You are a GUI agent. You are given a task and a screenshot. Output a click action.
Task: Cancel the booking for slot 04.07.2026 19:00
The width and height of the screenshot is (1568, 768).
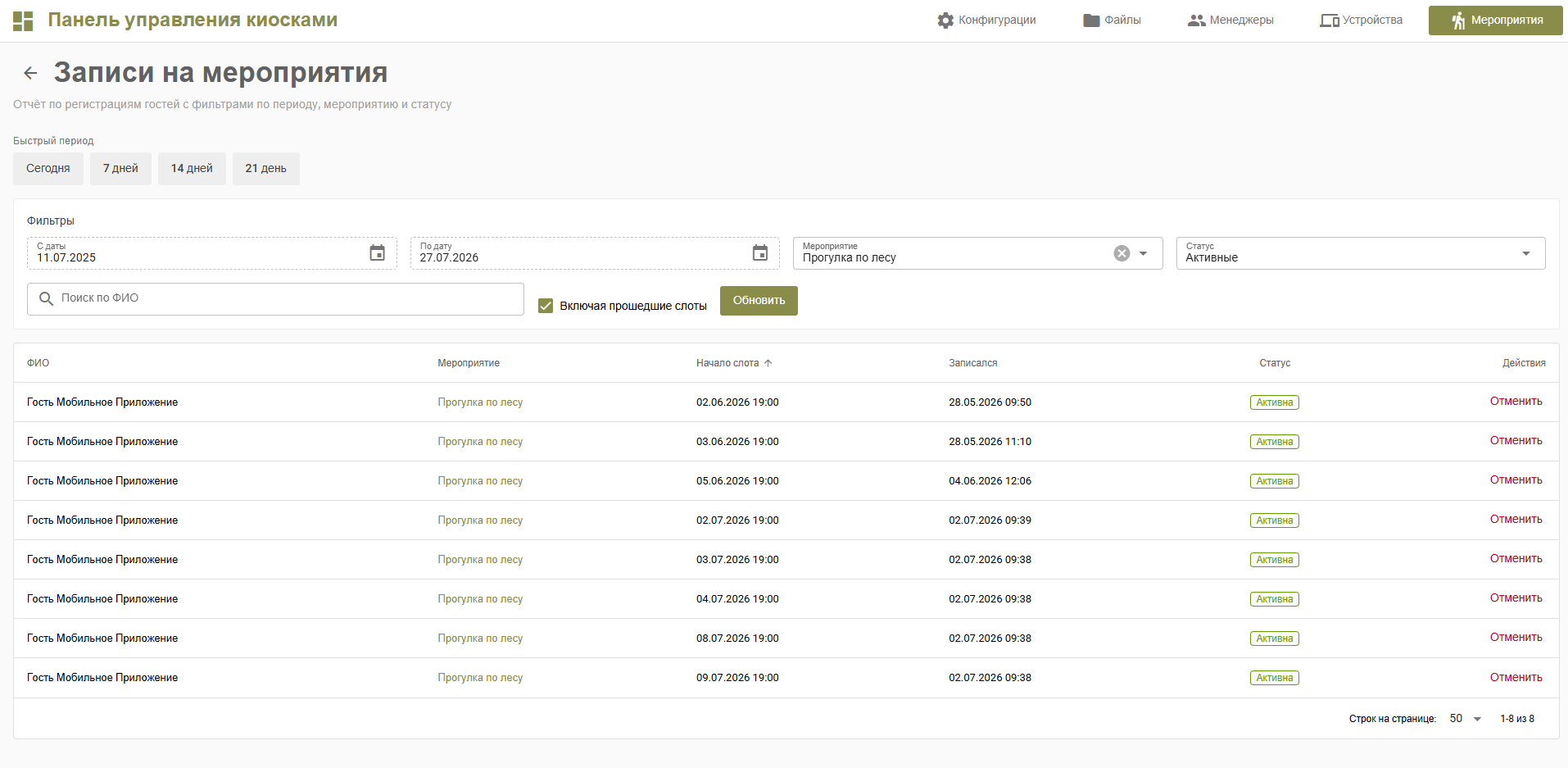[x=1516, y=598]
